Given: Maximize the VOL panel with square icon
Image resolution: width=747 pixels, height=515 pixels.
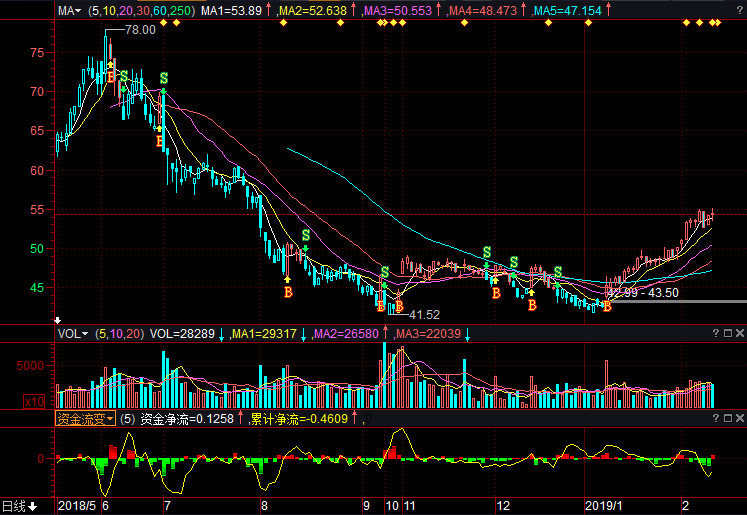Looking at the screenshot, I should (727, 333).
